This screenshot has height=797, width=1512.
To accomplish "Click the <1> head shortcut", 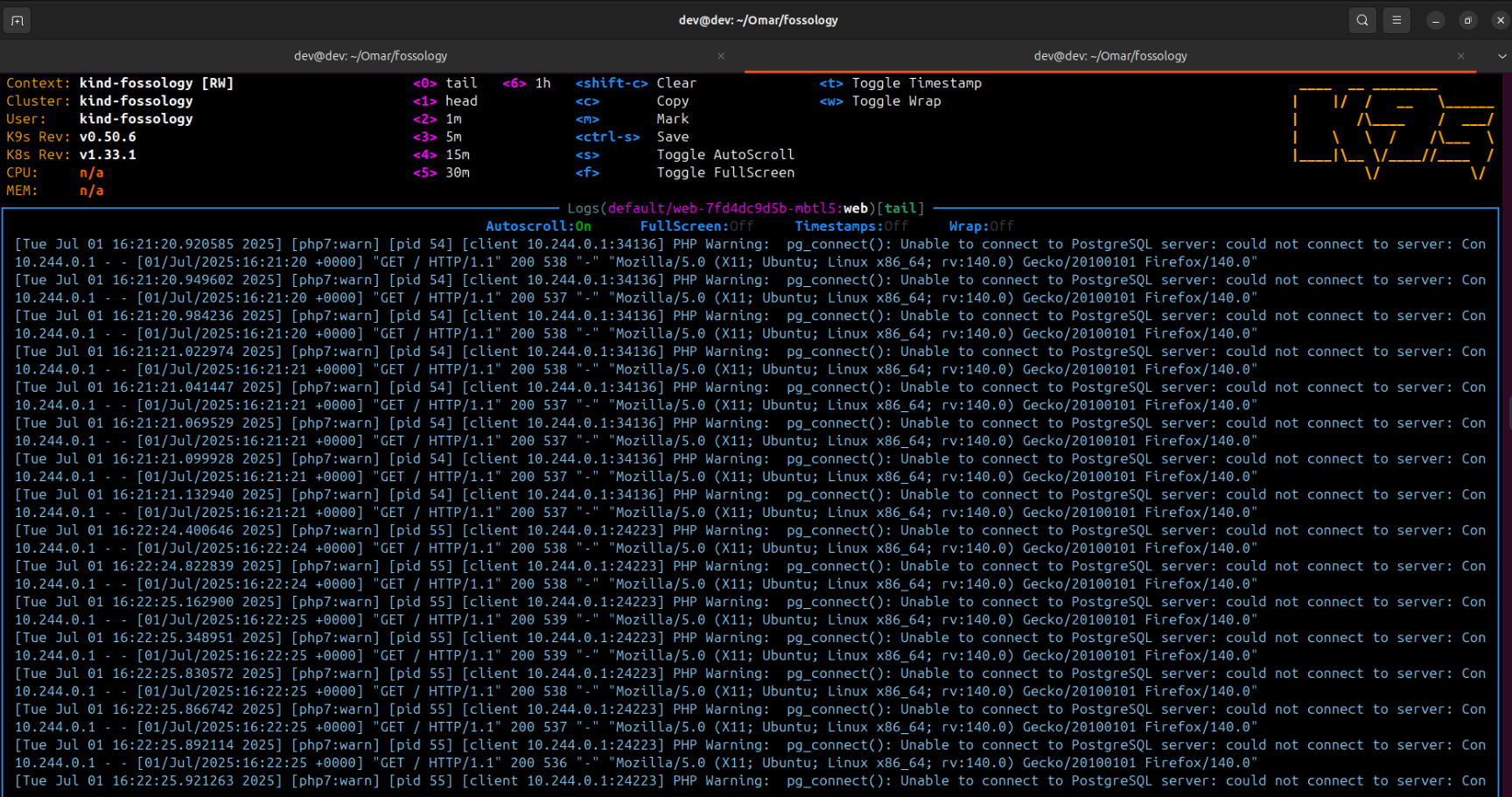I will point(445,101).
